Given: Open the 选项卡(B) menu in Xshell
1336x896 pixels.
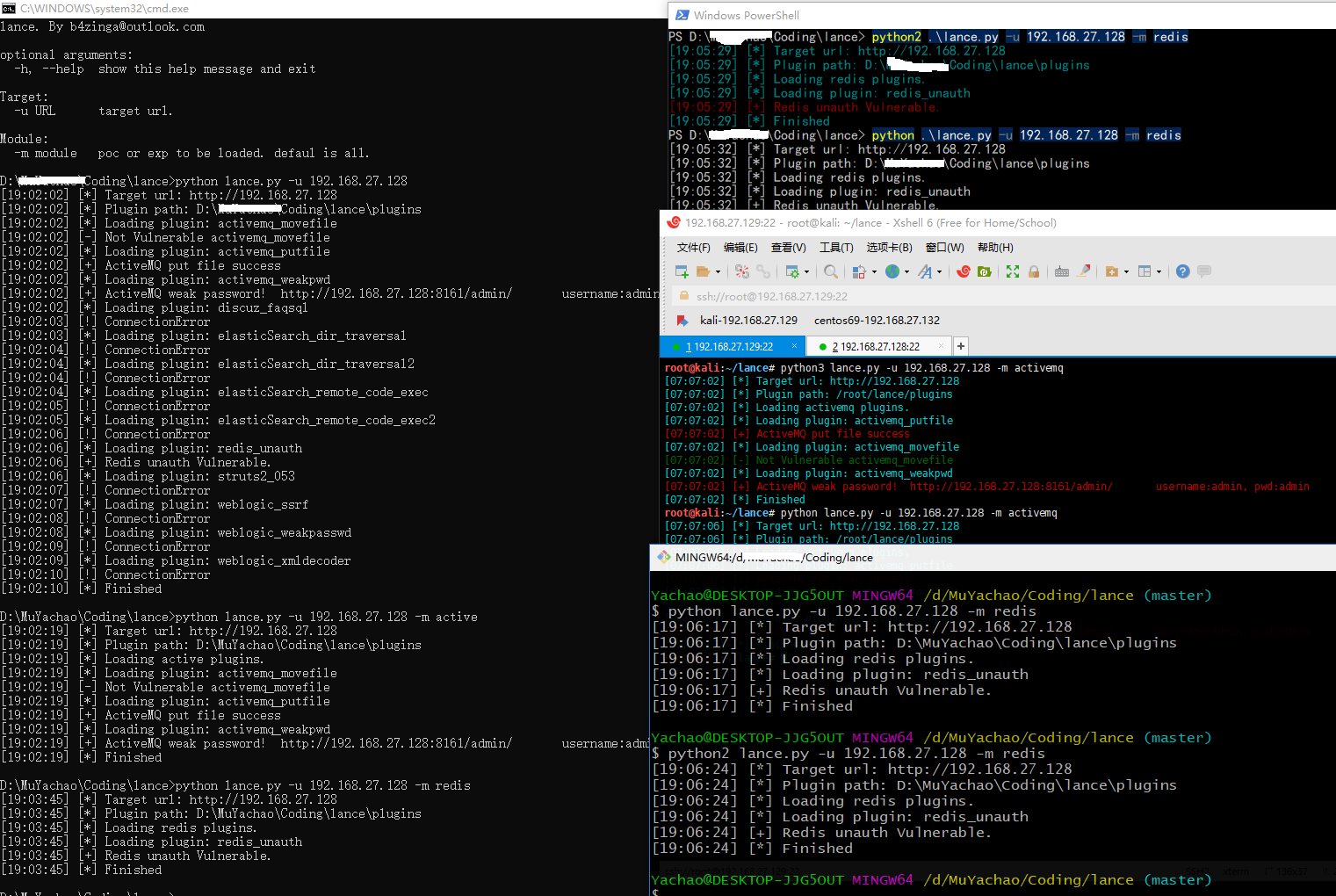Looking at the screenshot, I should click(x=890, y=248).
